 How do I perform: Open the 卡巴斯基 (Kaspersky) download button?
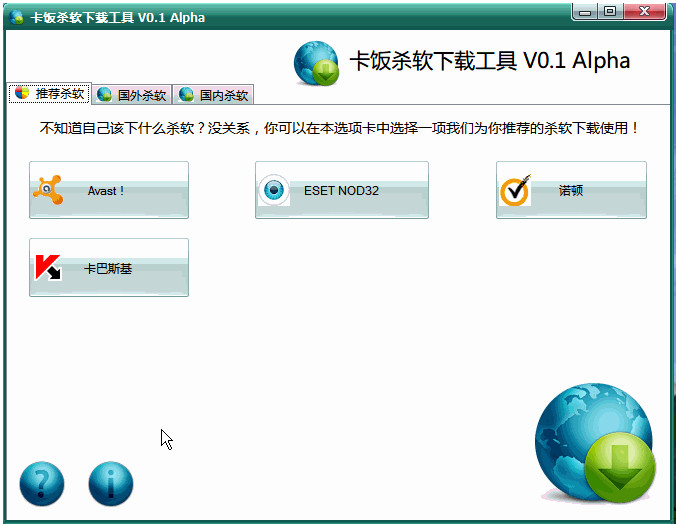pos(109,267)
